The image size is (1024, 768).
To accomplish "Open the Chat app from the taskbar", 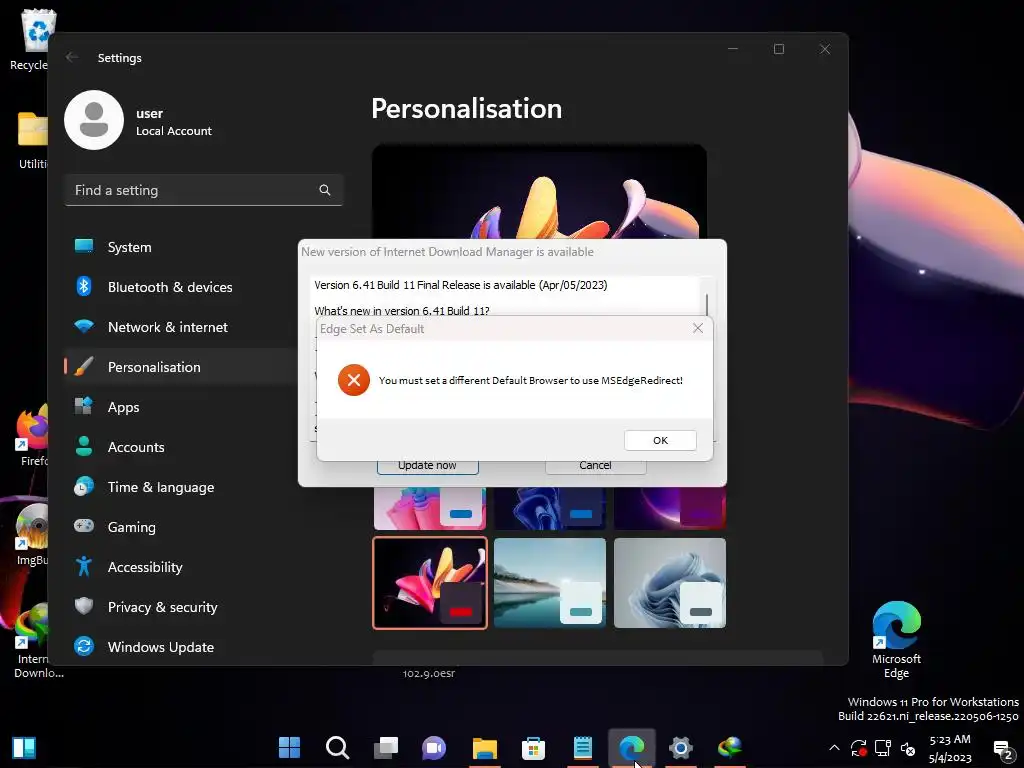I will [x=434, y=748].
